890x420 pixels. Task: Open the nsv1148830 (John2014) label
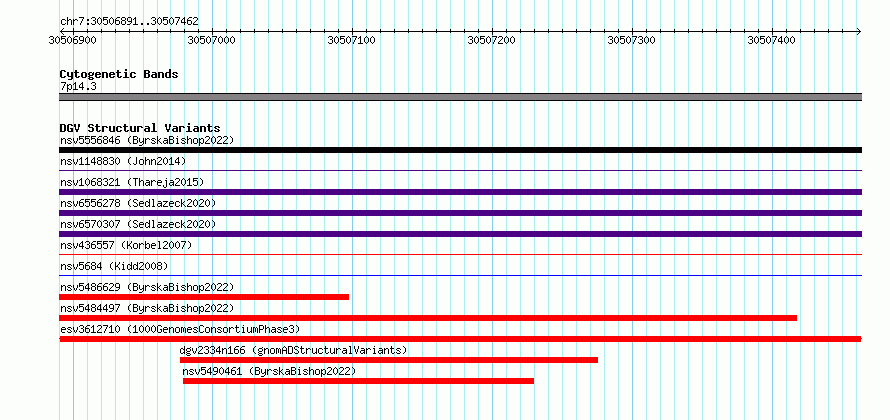[x=123, y=161]
